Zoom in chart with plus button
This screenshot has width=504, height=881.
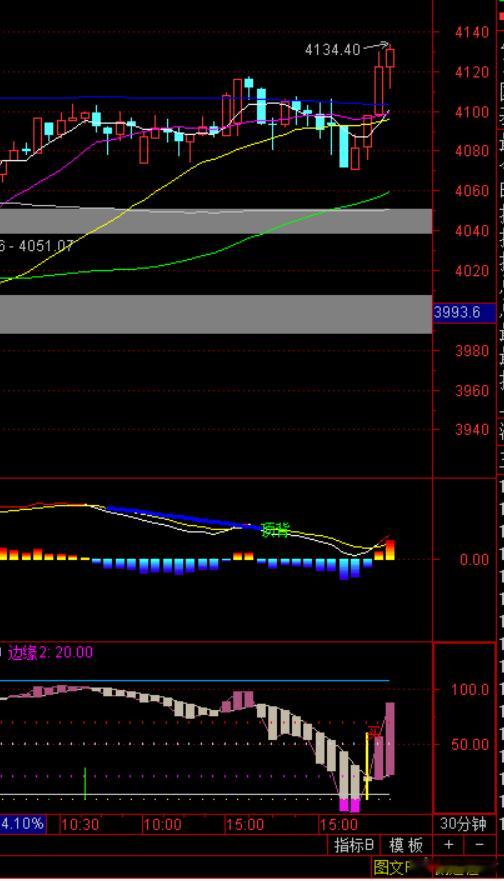[448, 844]
